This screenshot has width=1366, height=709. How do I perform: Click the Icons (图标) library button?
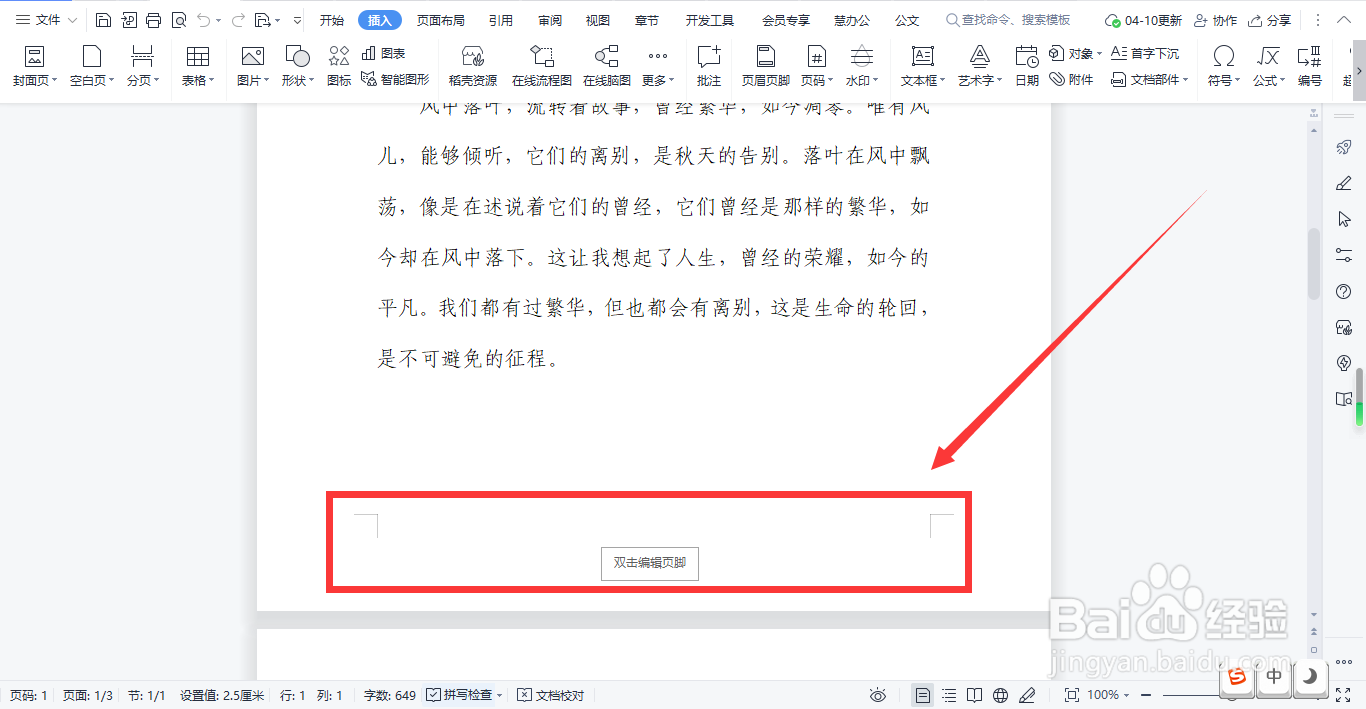coord(339,66)
